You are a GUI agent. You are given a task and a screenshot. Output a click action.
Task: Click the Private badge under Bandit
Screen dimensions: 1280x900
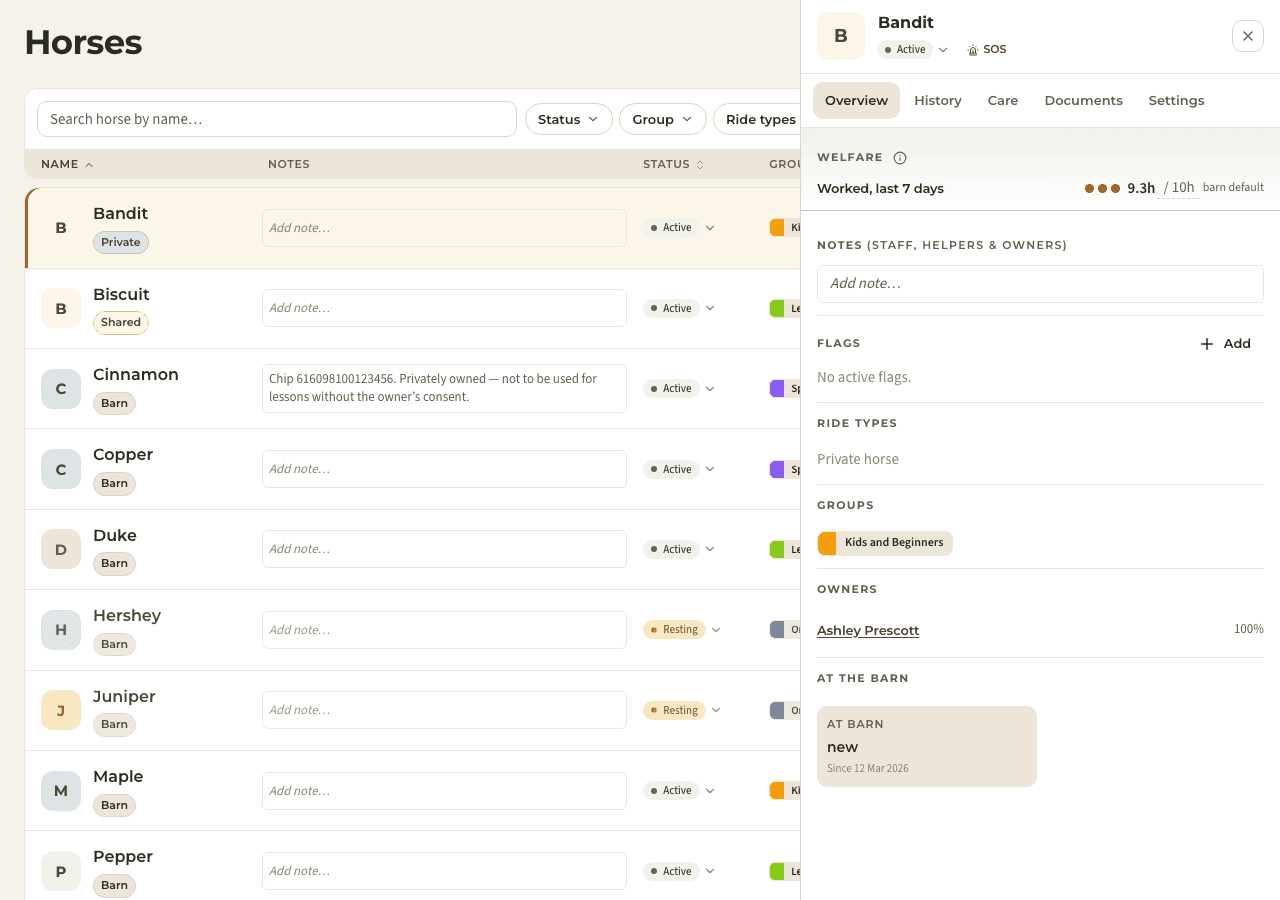(121, 242)
